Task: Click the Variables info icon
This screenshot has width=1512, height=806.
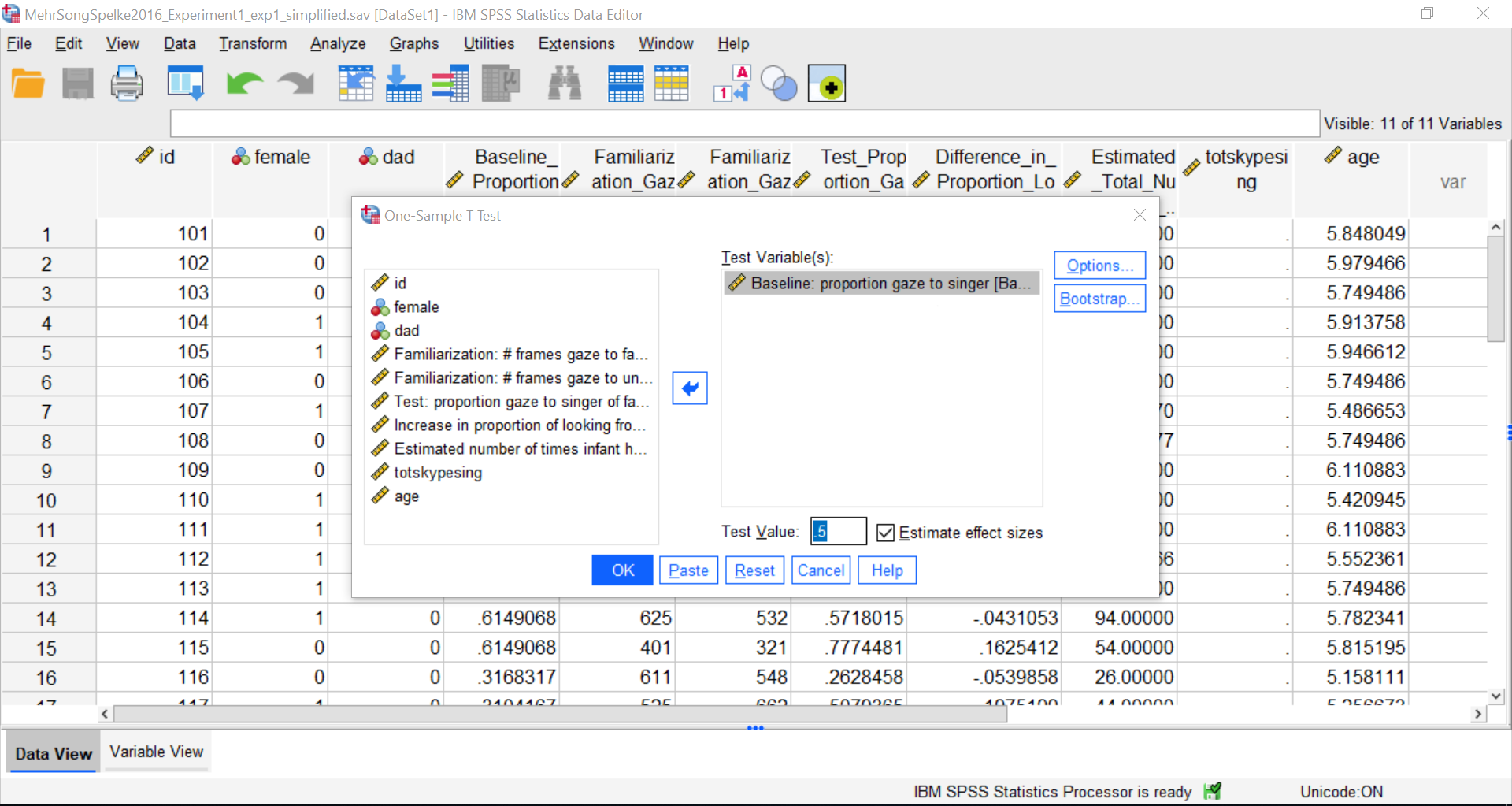Action: click(450, 84)
